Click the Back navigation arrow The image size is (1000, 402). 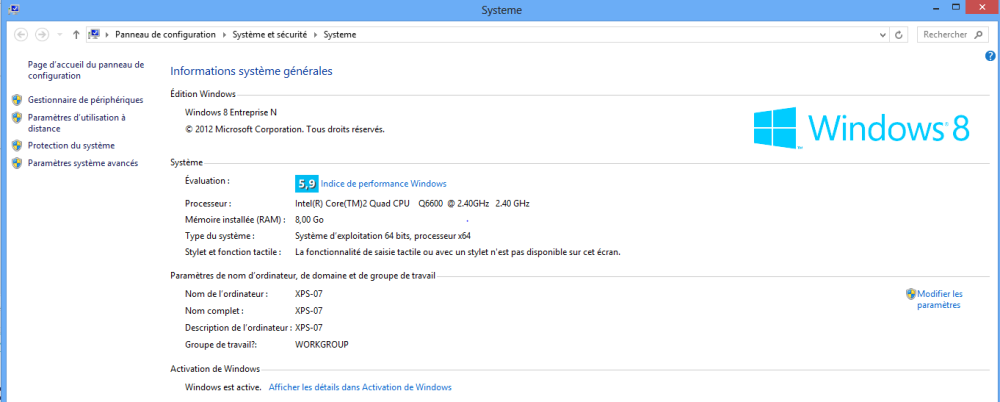pos(20,35)
